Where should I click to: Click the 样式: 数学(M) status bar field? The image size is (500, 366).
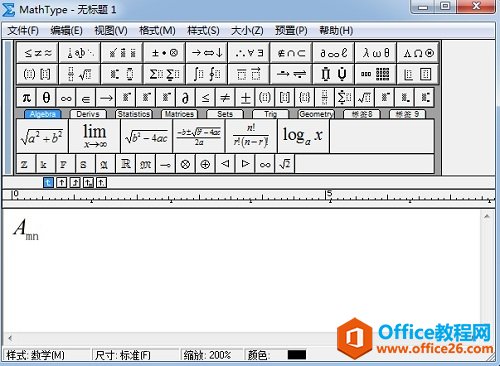coord(47,355)
